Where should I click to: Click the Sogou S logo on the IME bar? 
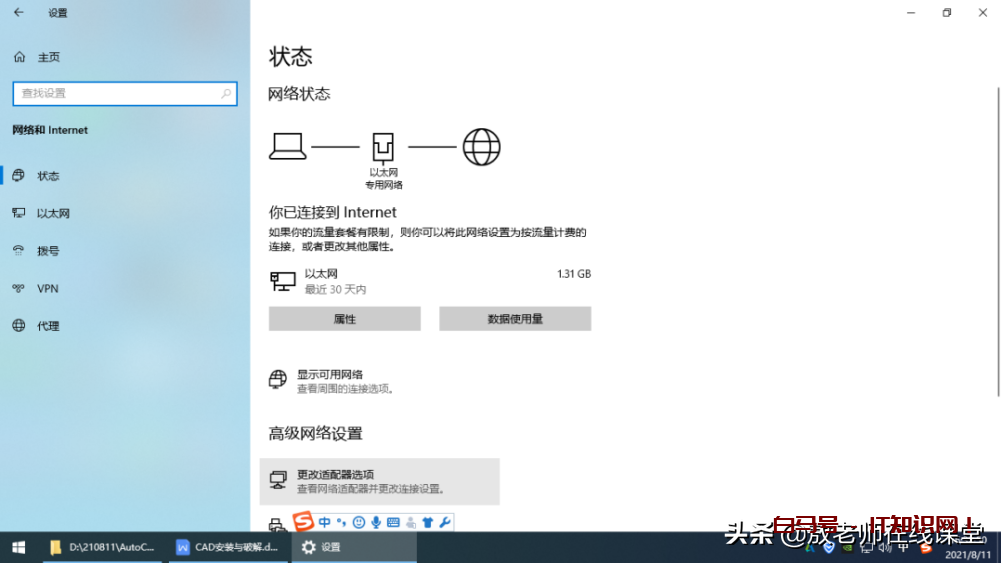click(x=303, y=522)
